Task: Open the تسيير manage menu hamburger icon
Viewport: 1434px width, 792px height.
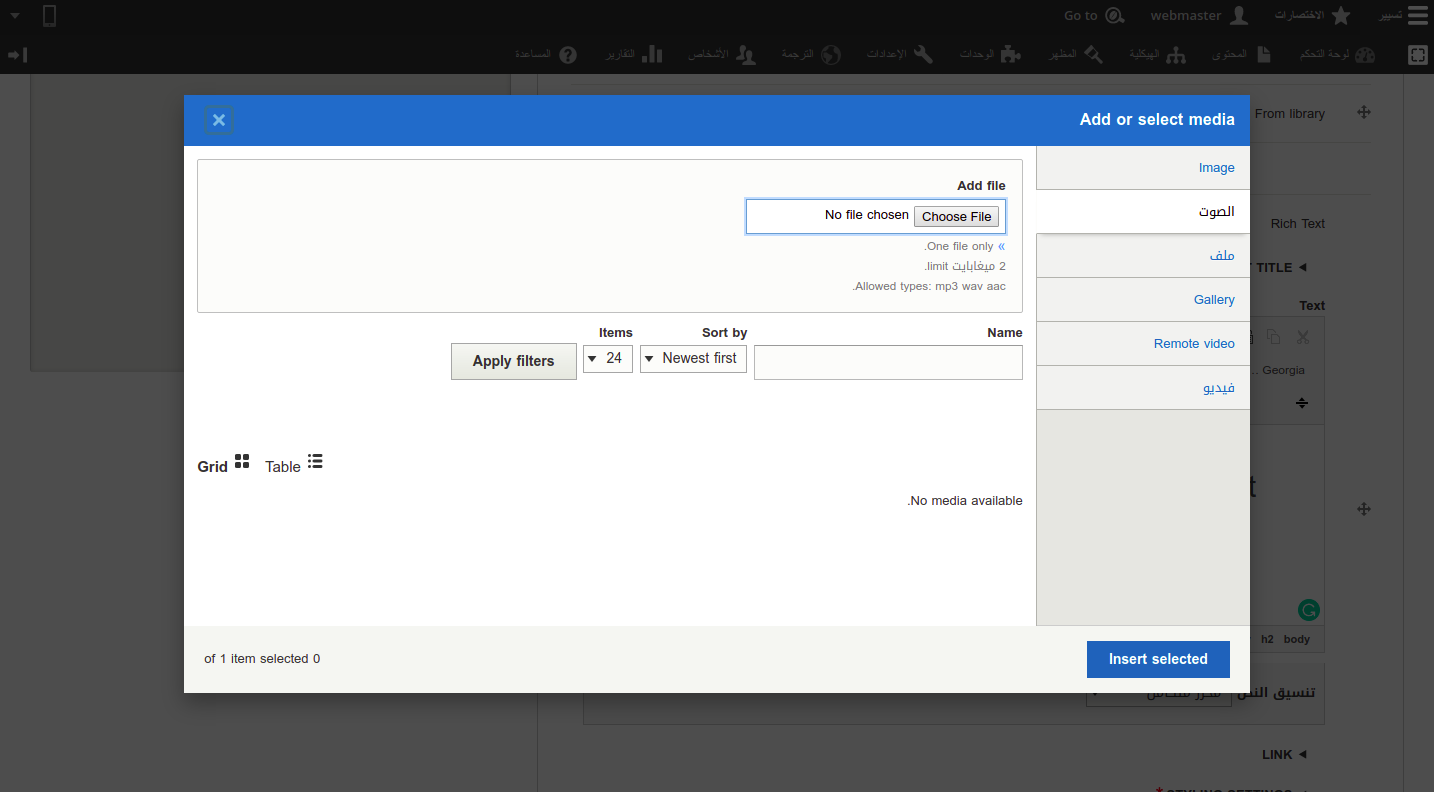Action: coord(1417,15)
